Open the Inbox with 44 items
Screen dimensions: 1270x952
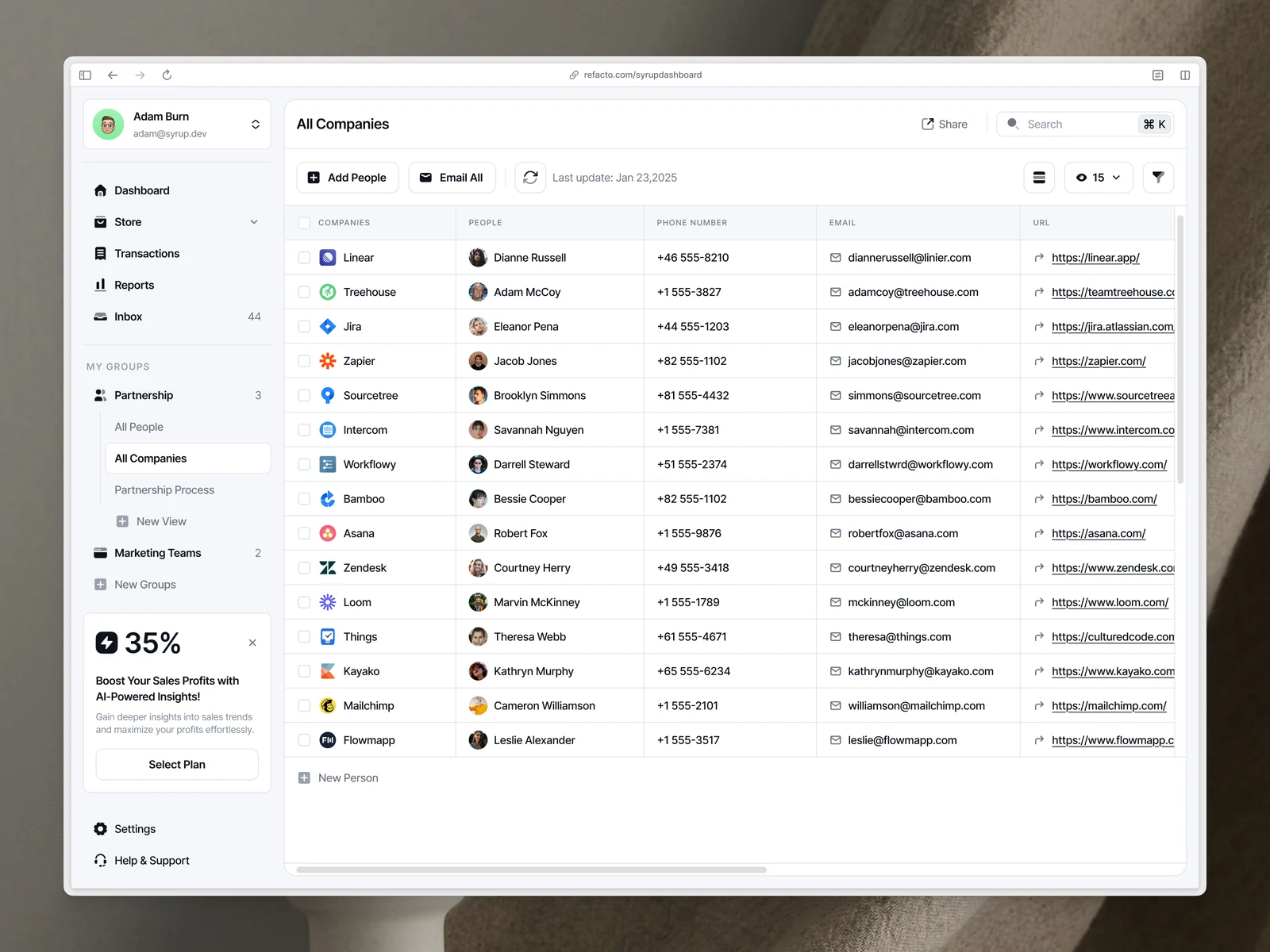(x=177, y=317)
